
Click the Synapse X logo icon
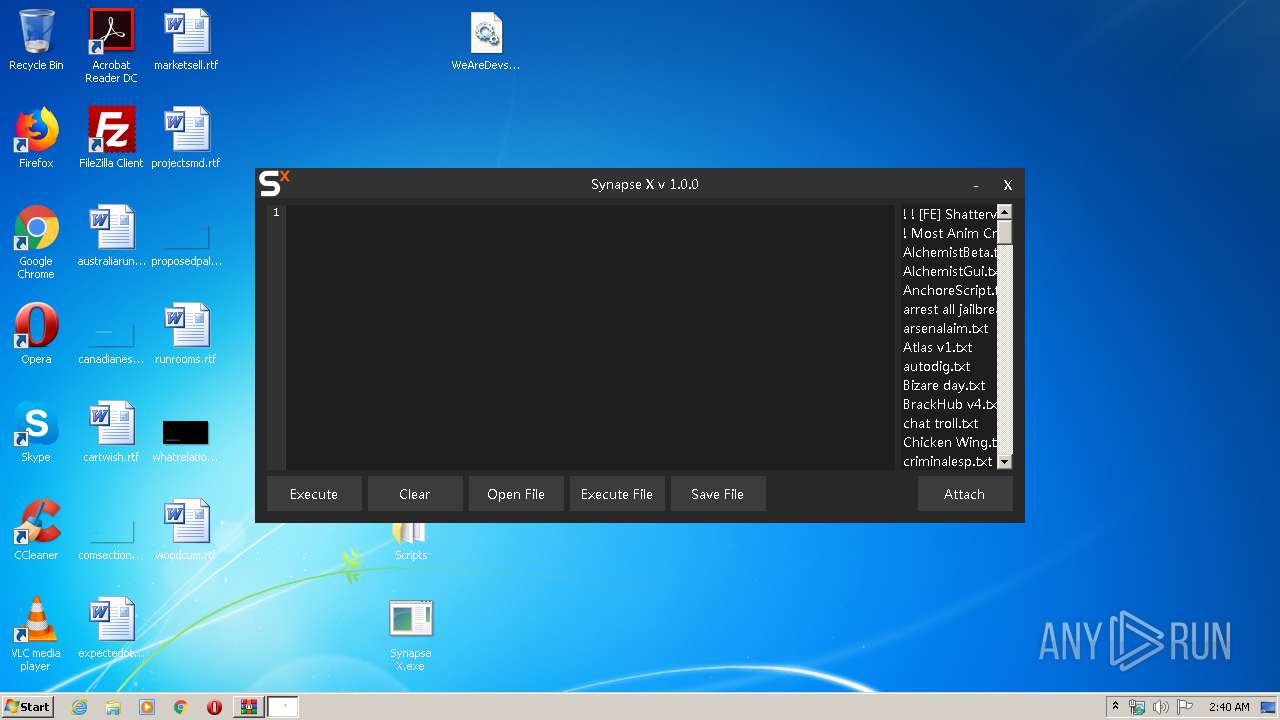click(274, 183)
